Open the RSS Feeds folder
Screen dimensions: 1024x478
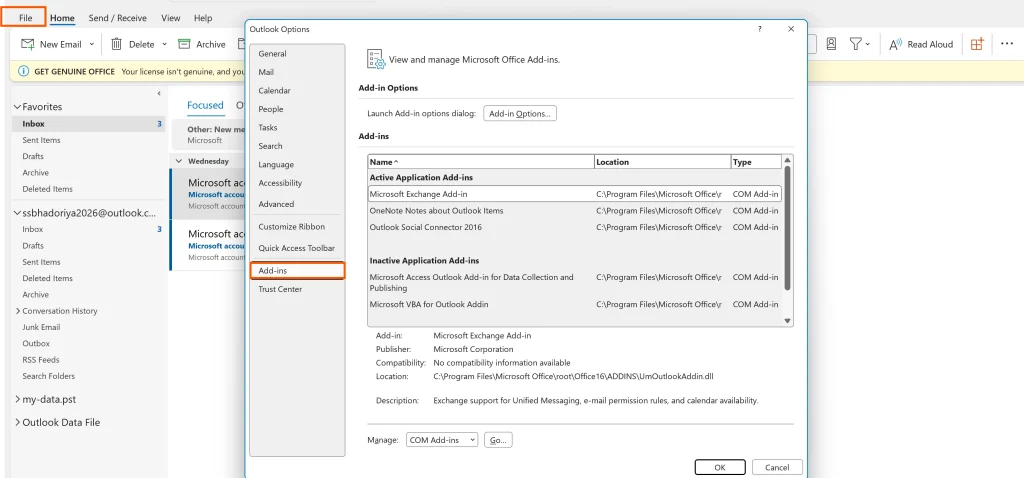click(x=40, y=360)
